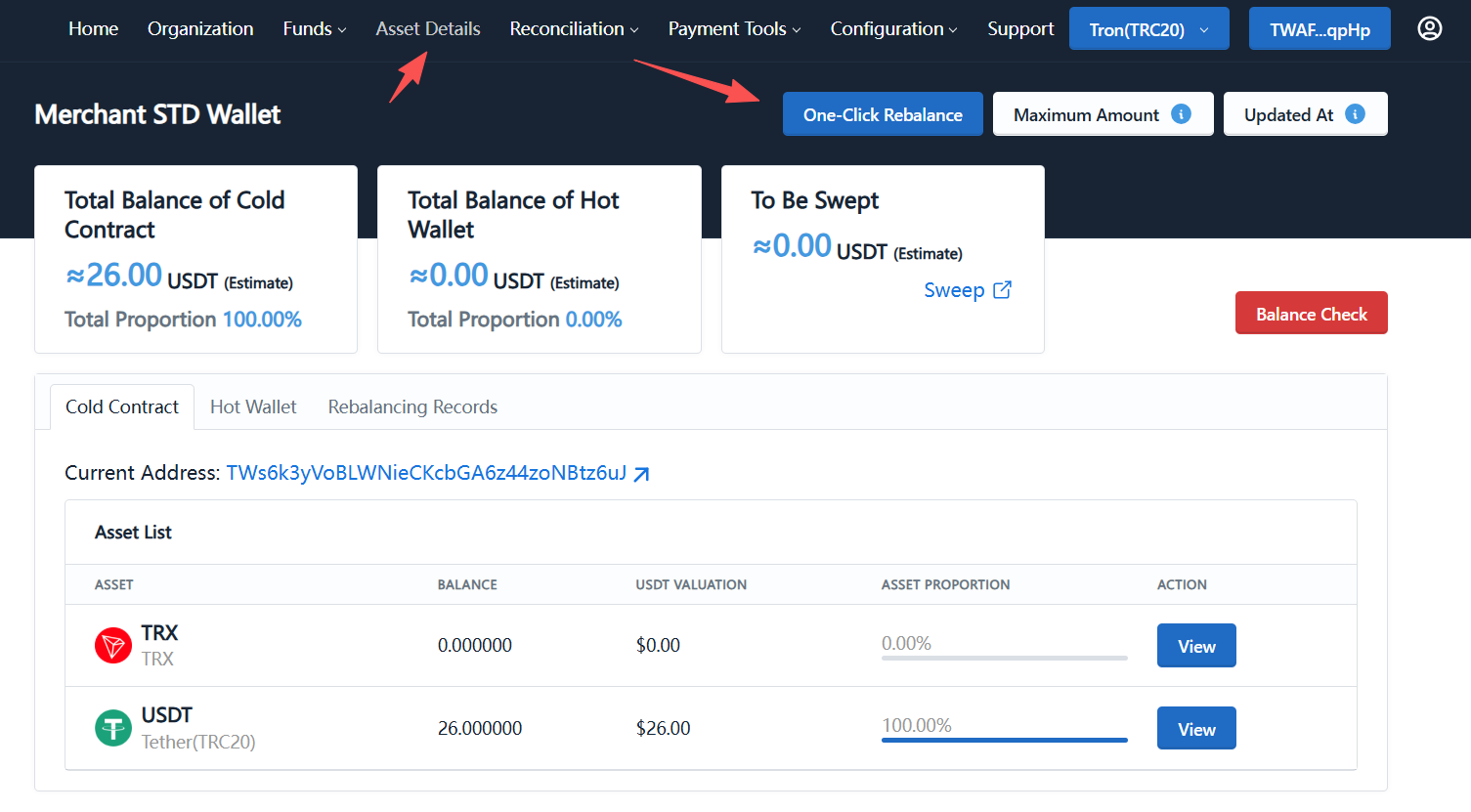Open the Payment Tools dropdown
Viewport: 1471px width, 812px height.
[x=734, y=29]
